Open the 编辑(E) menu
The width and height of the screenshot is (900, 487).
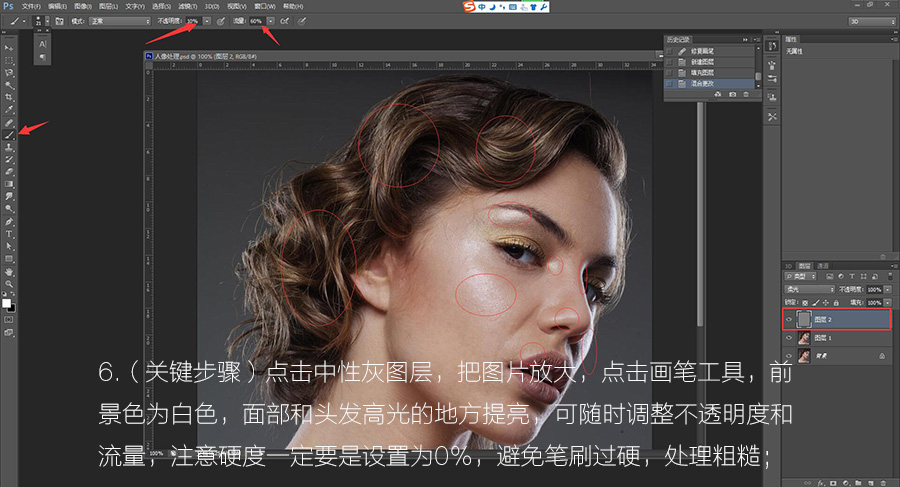(57, 6)
